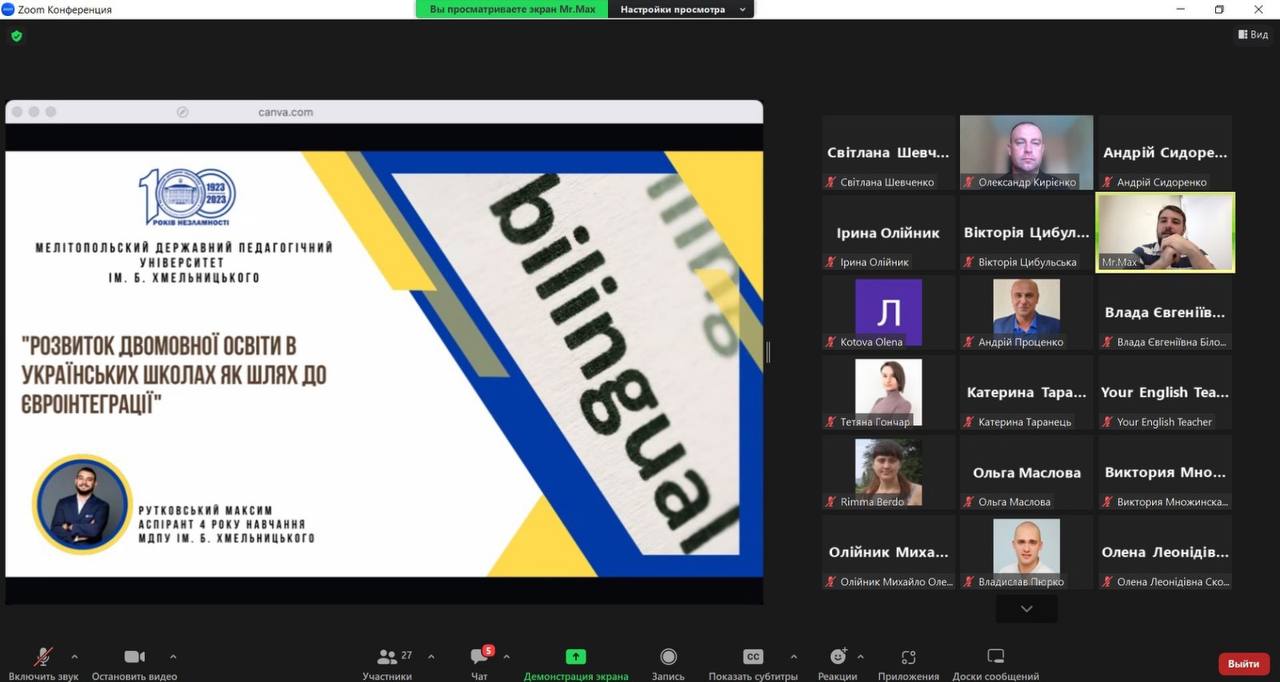Click the green Share Screen icon
This screenshot has height=682, width=1280.
(x=575, y=657)
